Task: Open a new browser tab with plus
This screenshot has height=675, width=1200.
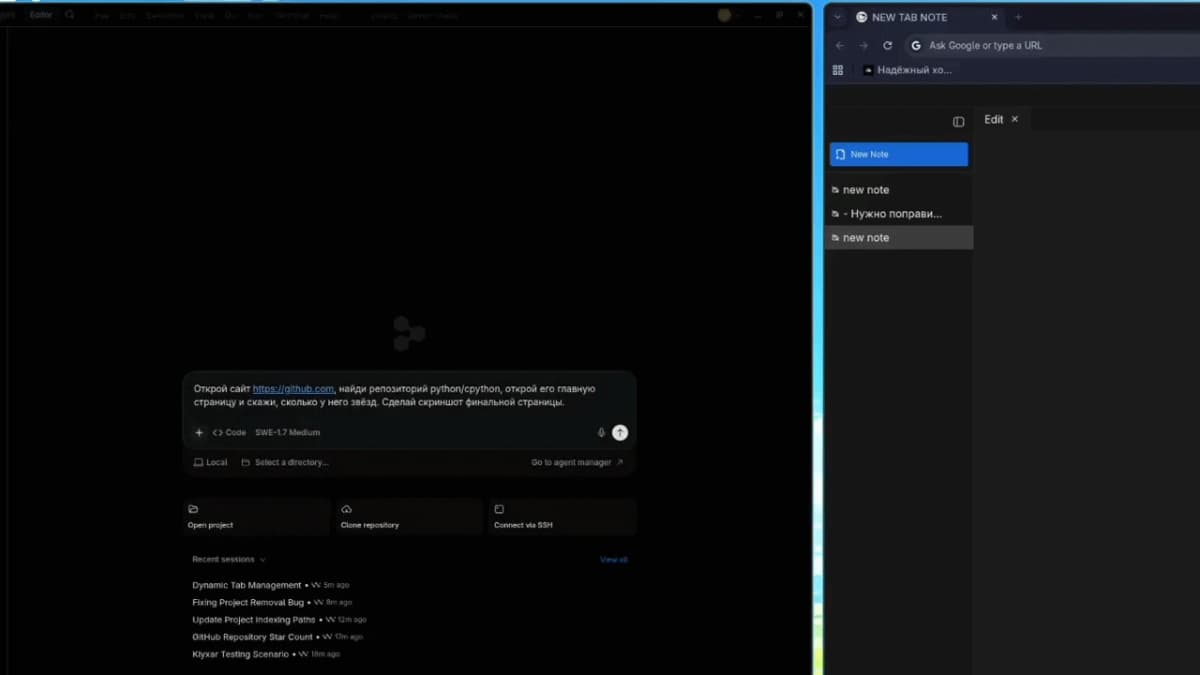Action: (x=1018, y=17)
